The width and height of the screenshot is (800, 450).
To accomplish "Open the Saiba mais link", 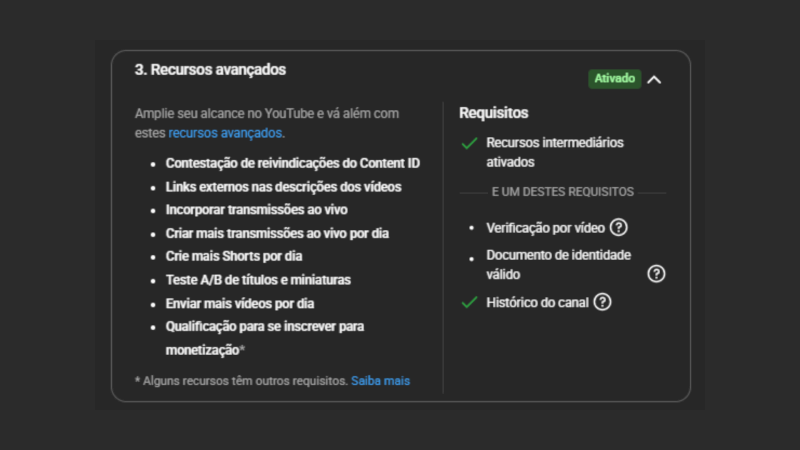I will (x=380, y=380).
